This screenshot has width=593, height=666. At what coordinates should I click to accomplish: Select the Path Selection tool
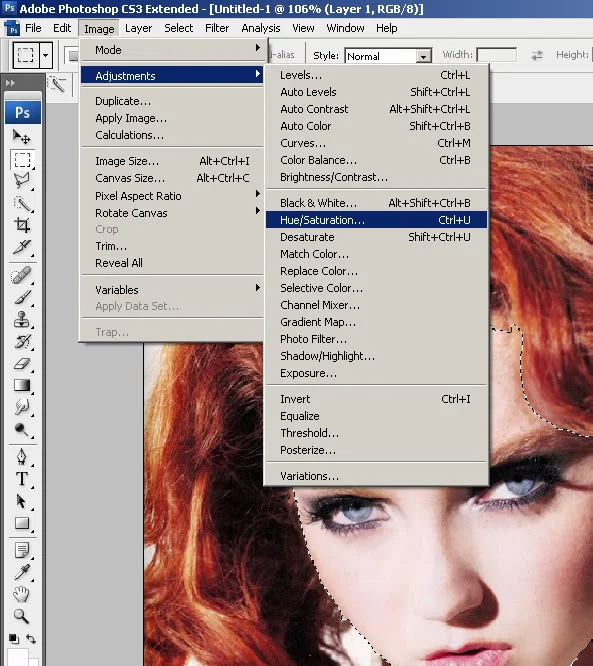coord(22,501)
